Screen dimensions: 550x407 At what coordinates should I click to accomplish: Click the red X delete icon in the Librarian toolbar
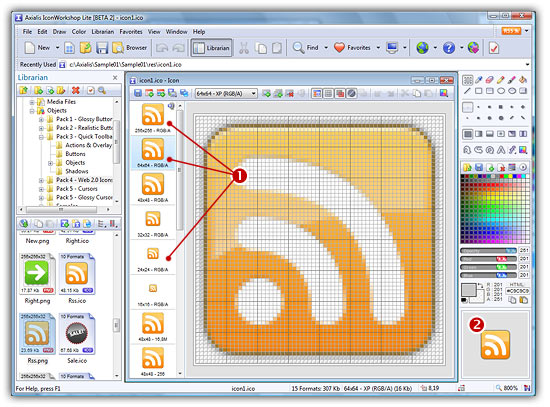(x=75, y=91)
